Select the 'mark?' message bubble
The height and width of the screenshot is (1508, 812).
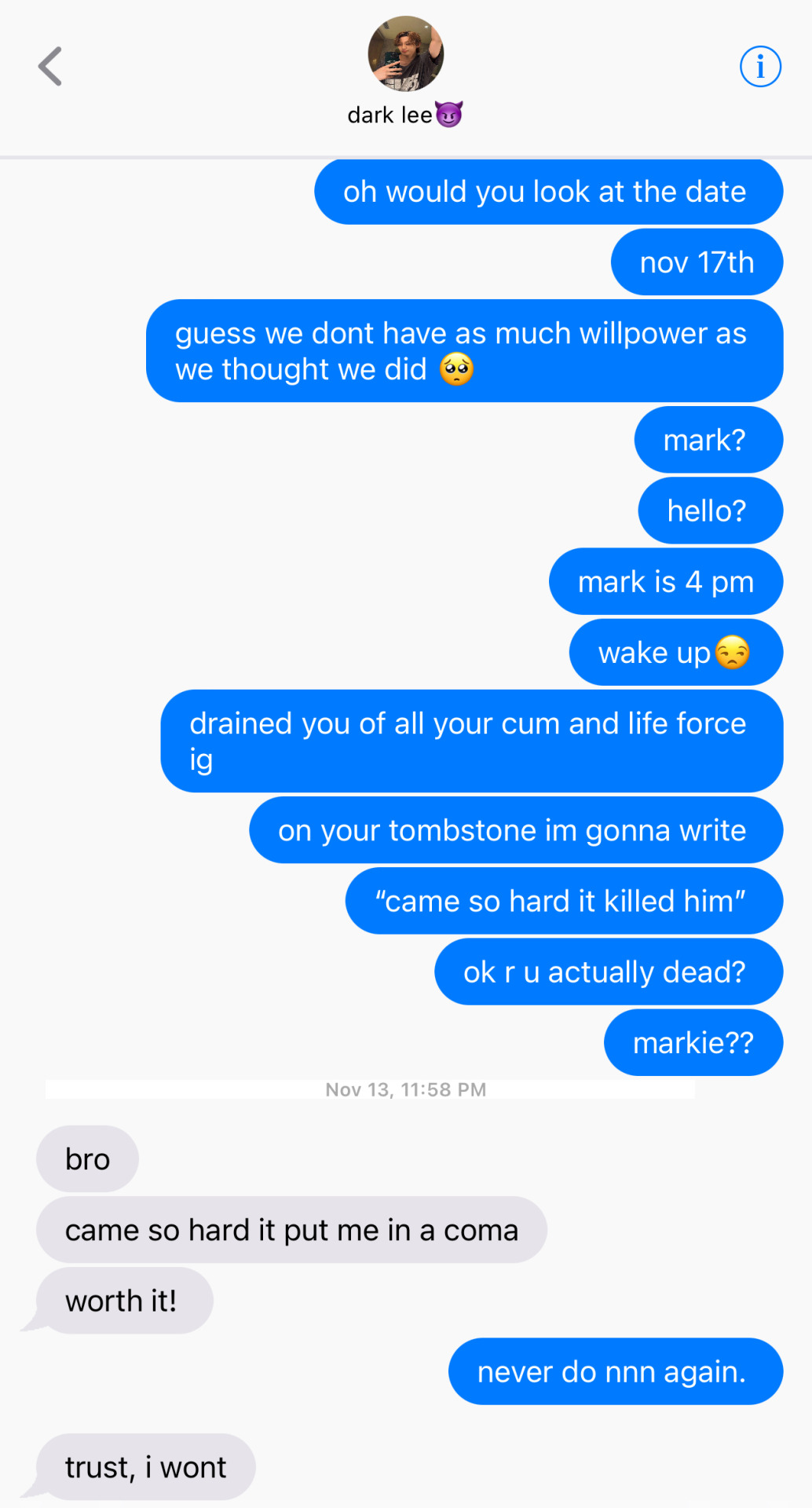click(708, 440)
